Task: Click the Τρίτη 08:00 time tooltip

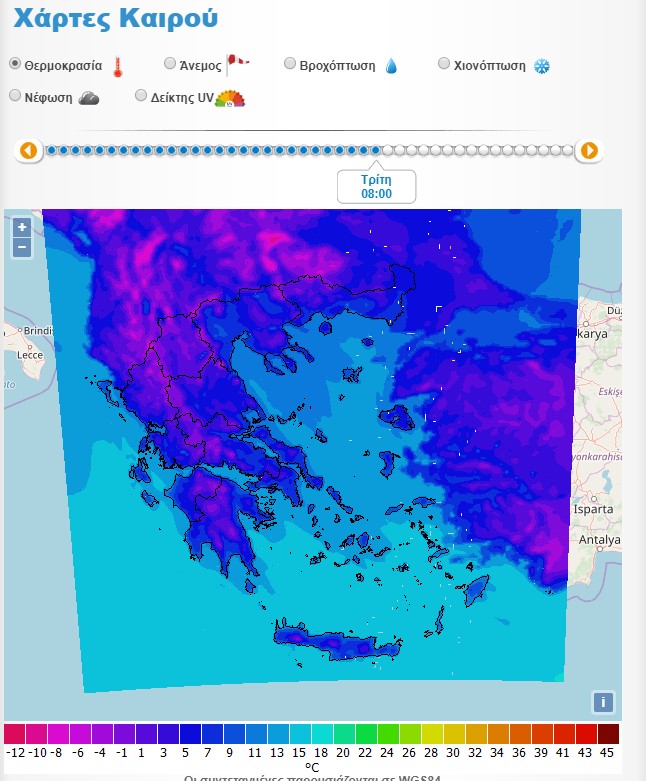Action: (x=377, y=187)
